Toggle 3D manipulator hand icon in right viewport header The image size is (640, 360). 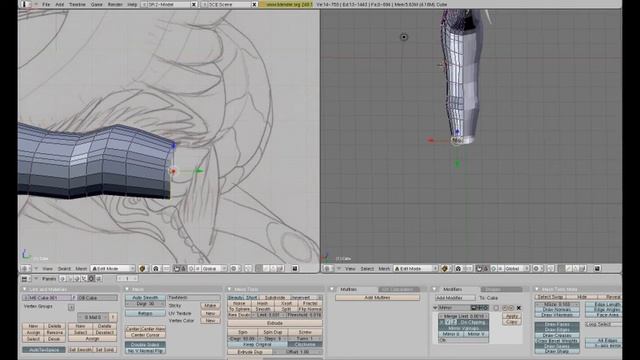[479, 269]
